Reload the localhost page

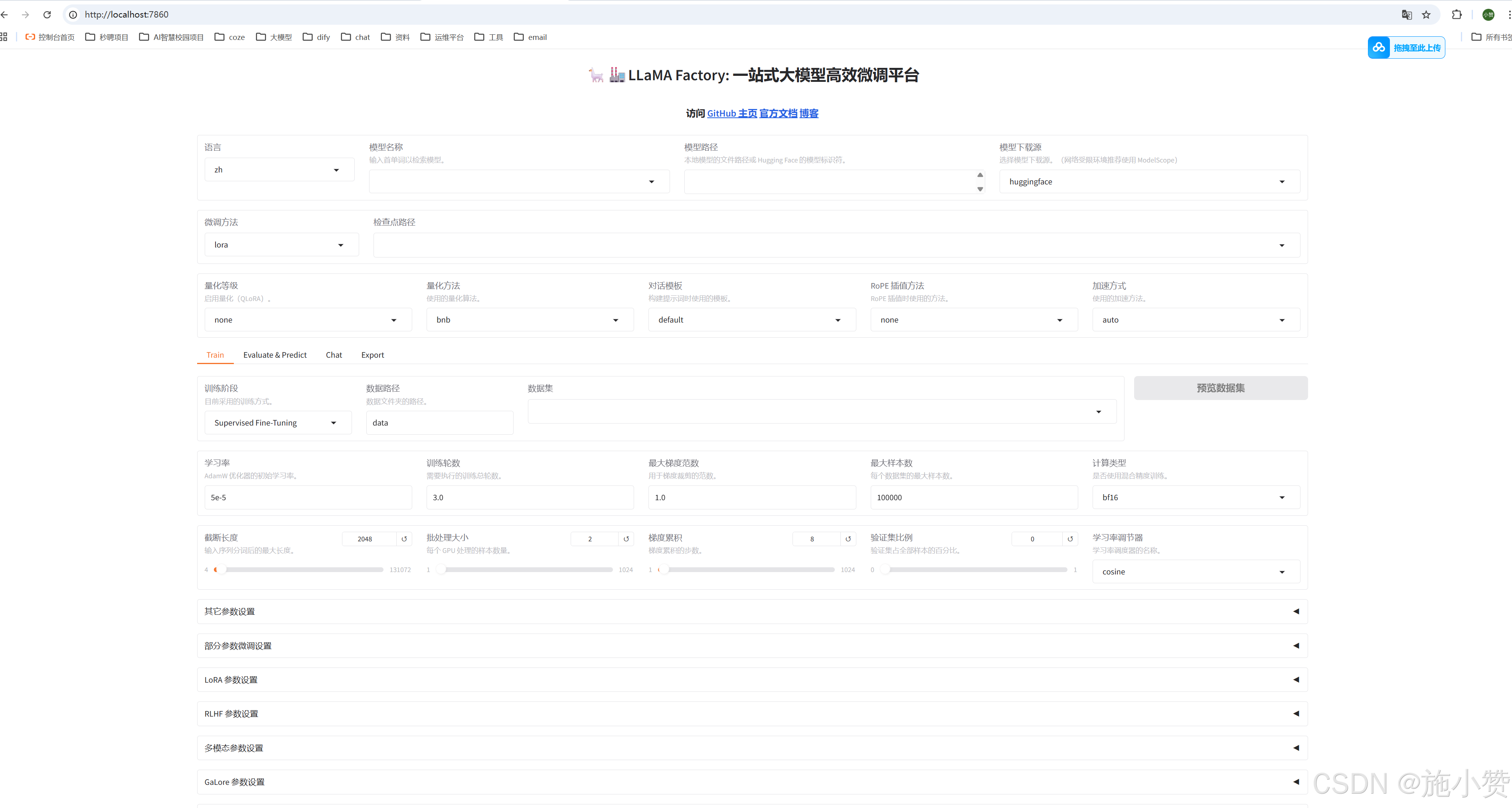pyautogui.click(x=47, y=15)
